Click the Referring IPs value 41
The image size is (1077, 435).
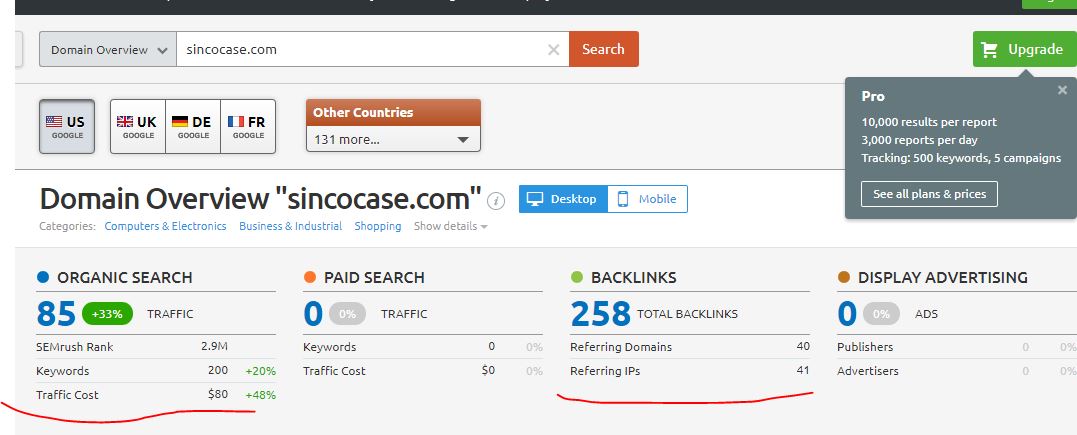[x=803, y=370]
